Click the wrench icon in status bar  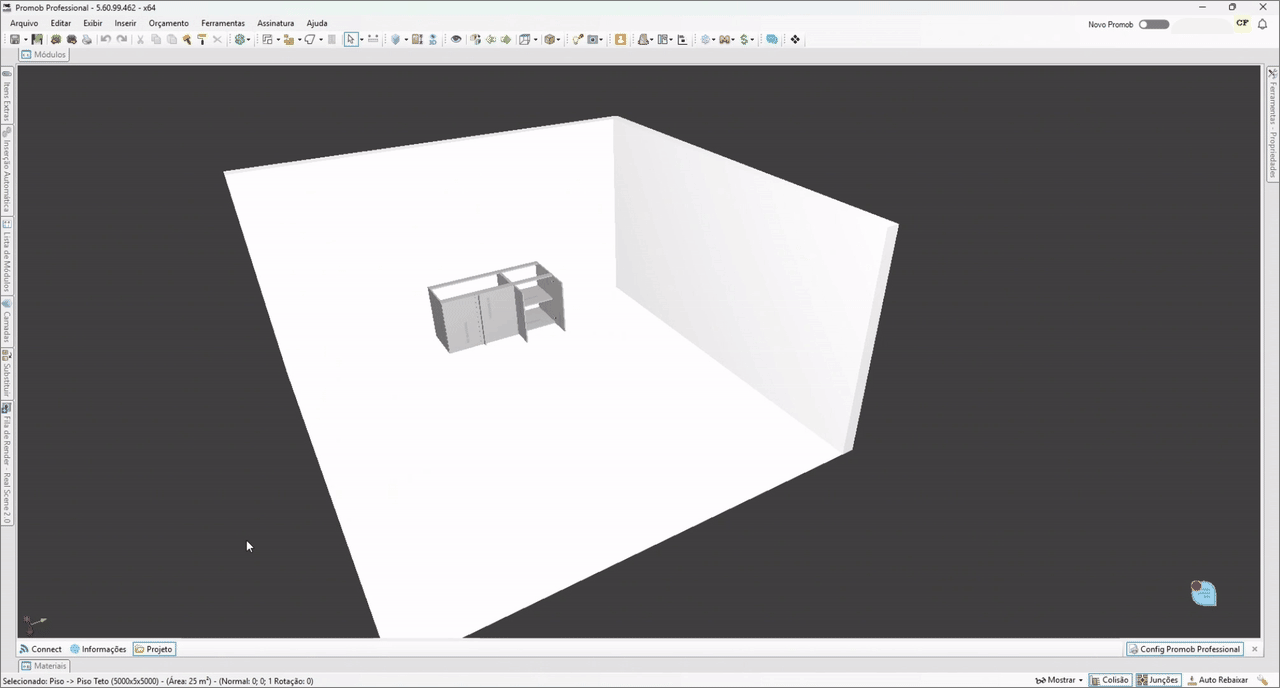tap(1263, 680)
